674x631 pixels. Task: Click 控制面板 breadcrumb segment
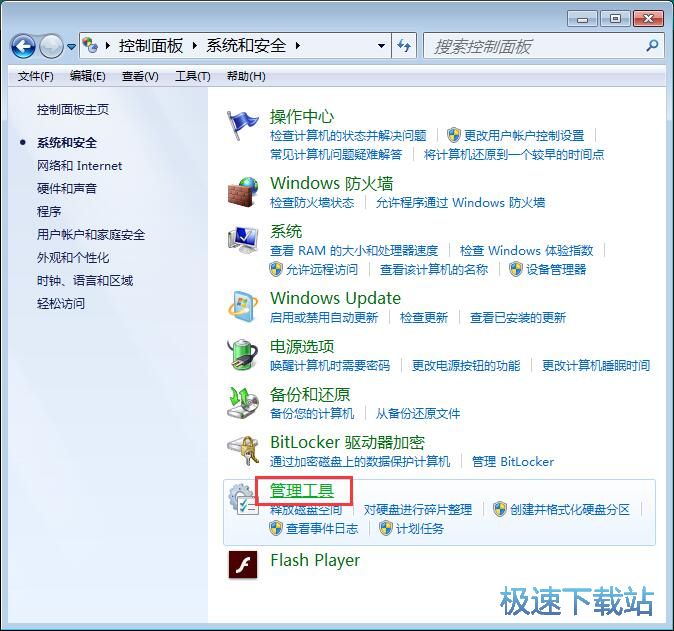(x=151, y=46)
